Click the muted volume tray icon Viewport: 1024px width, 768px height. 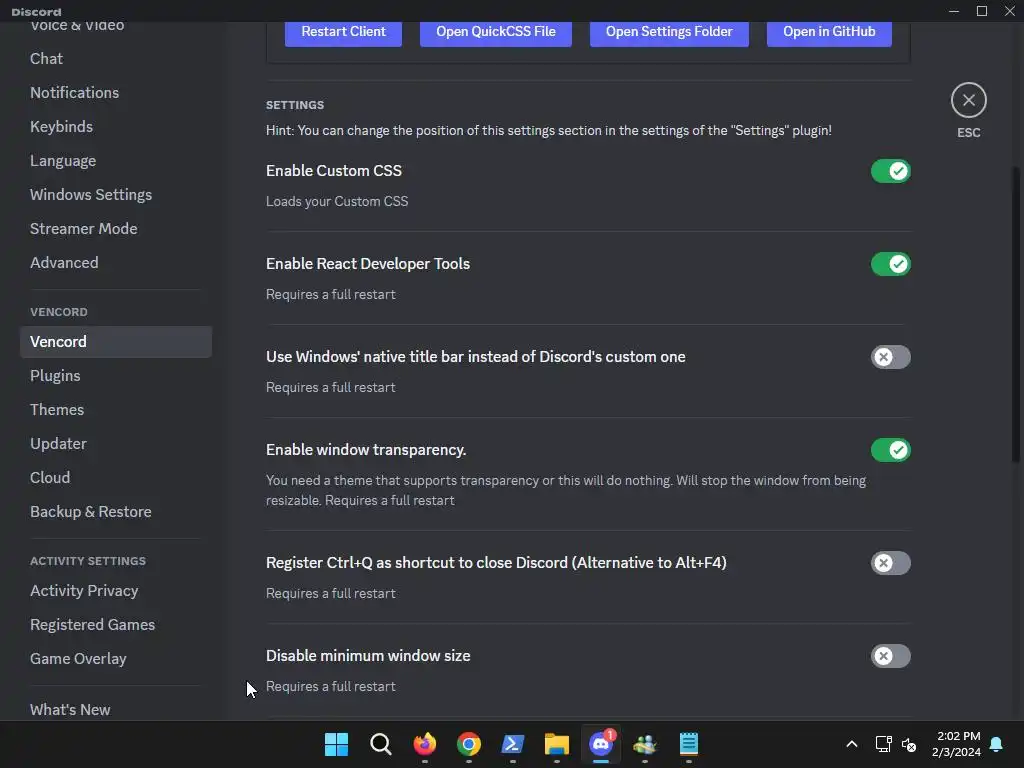click(x=908, y=744)
